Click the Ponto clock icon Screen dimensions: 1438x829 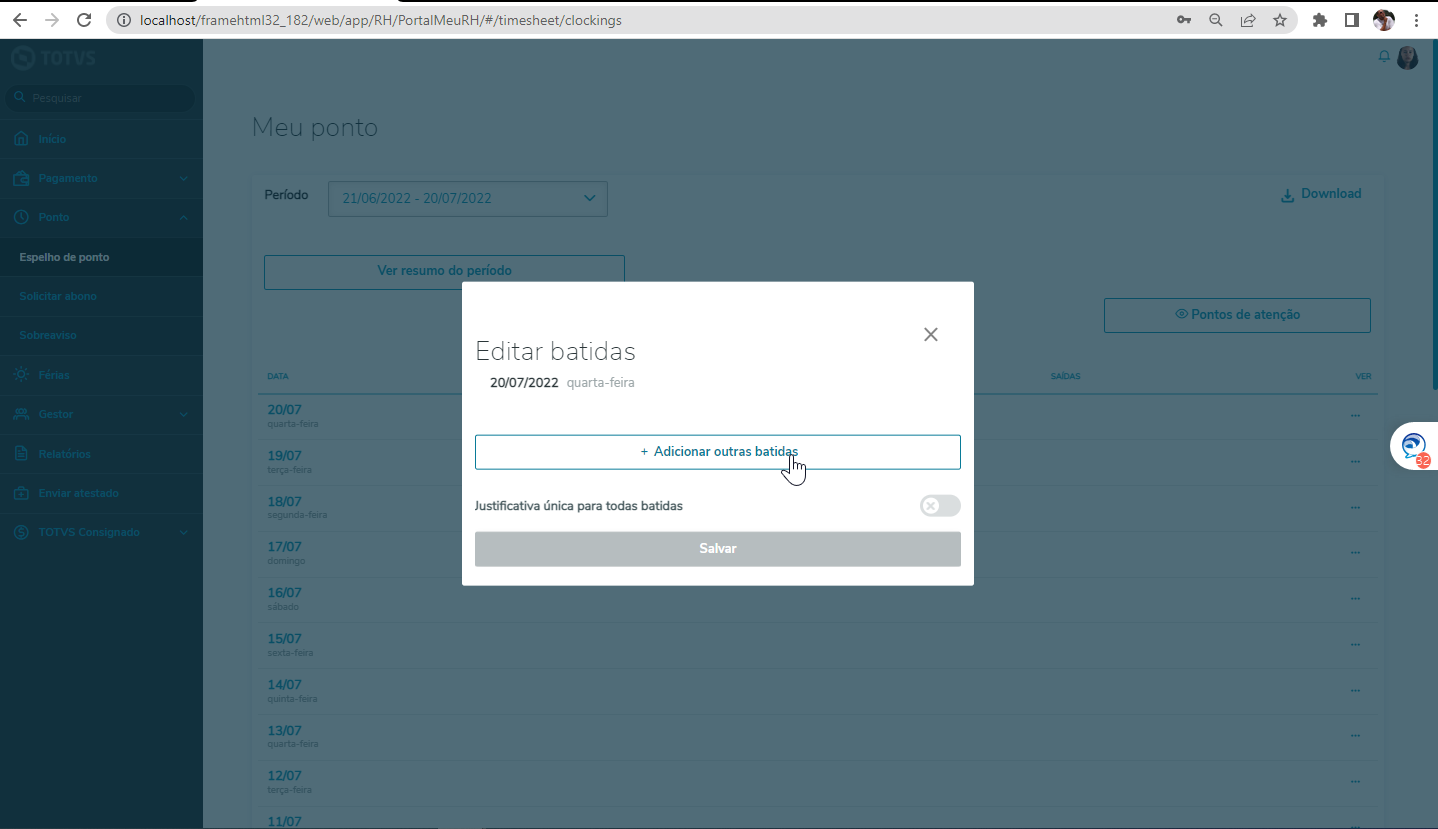pos(21,217)
